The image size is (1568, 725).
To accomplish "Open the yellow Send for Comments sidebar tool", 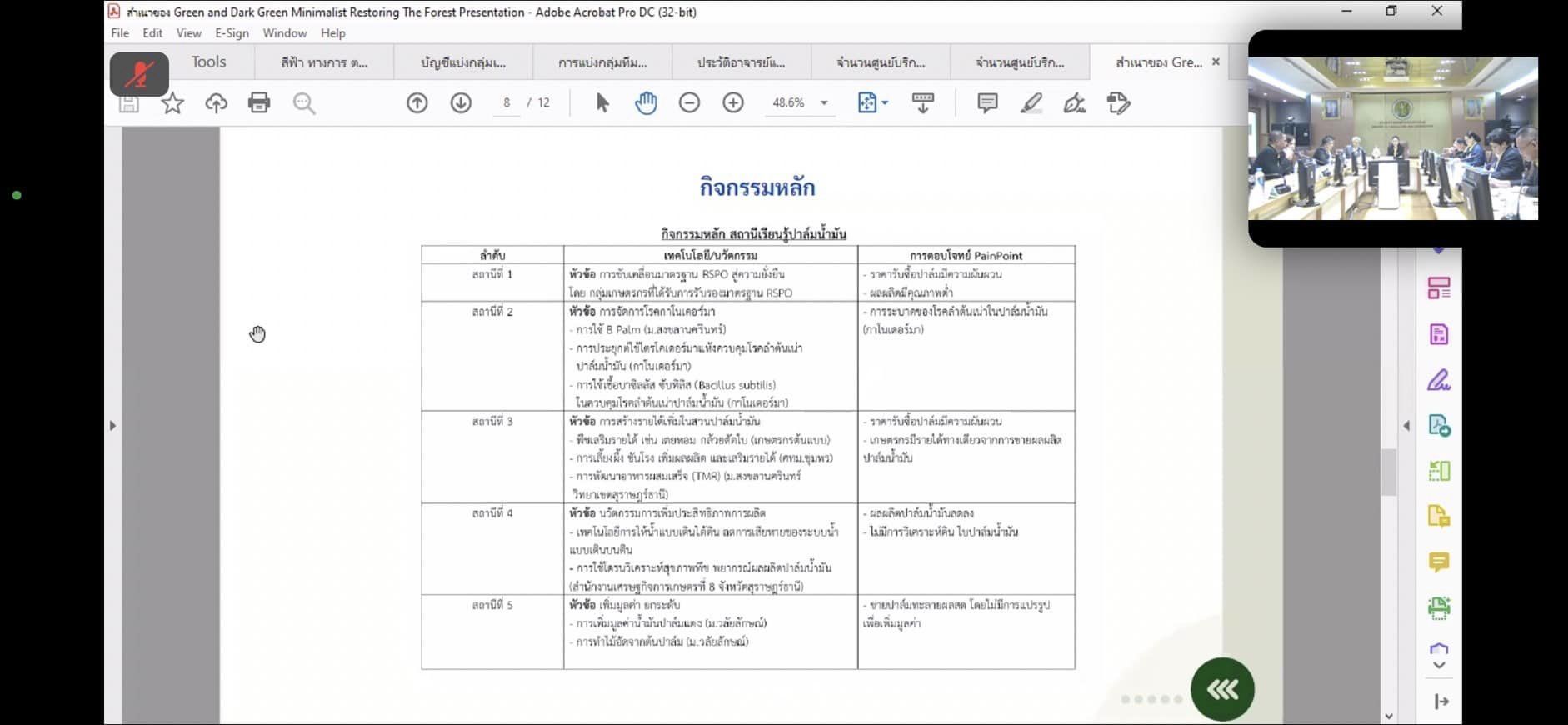I will pyautogui.click(x=1439, y=517).
